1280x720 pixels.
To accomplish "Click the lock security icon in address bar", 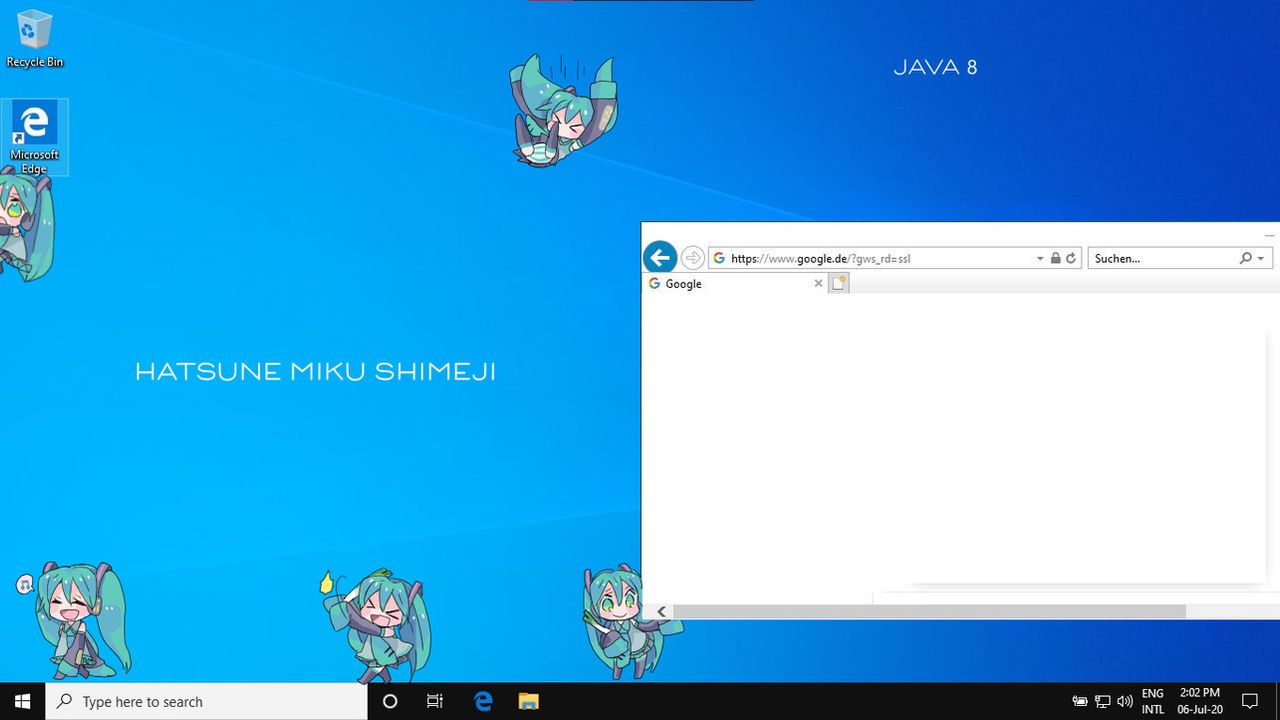I will [x=1055, y=258].
